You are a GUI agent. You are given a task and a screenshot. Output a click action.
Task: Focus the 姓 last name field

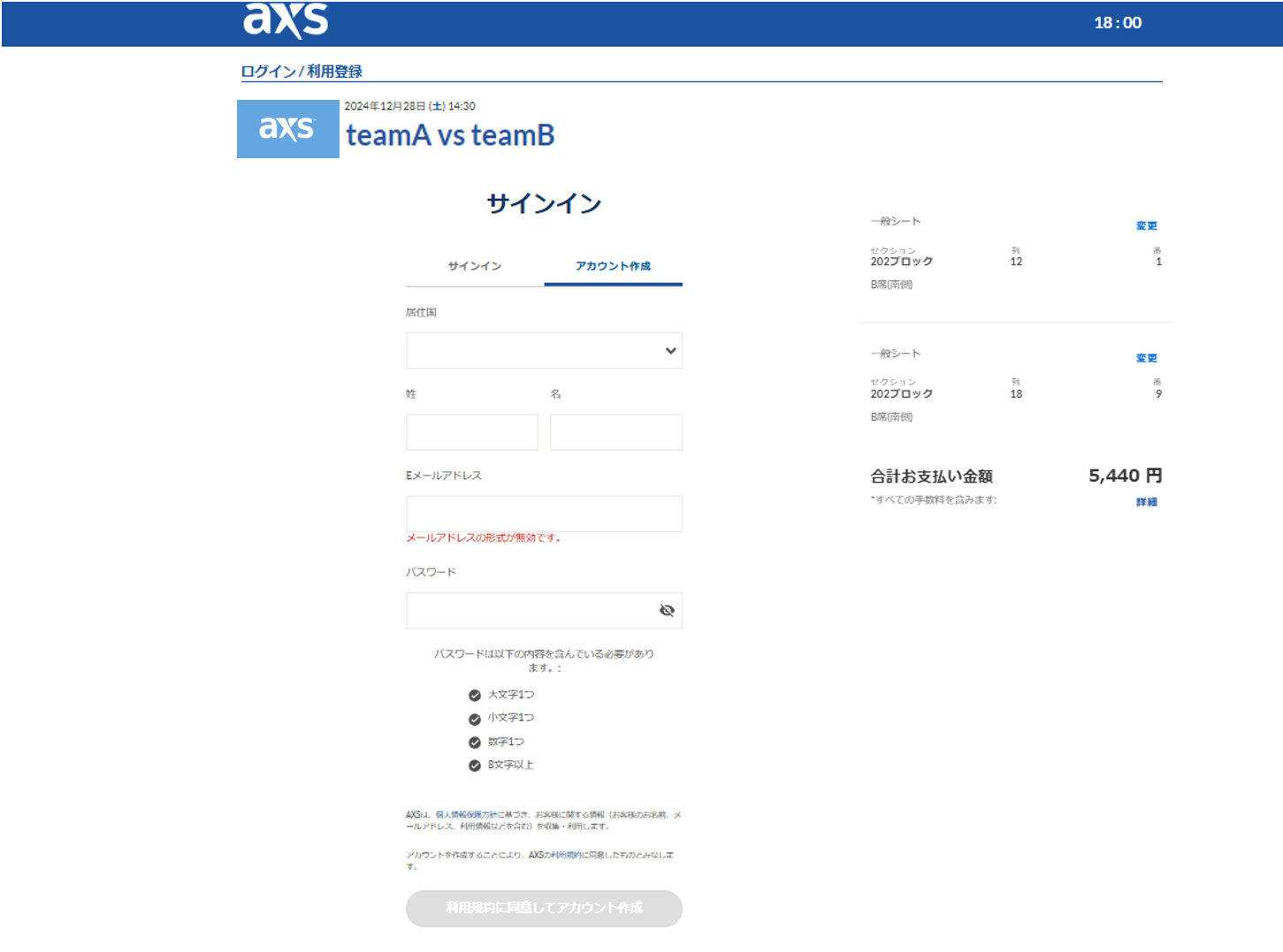point(472,432)
